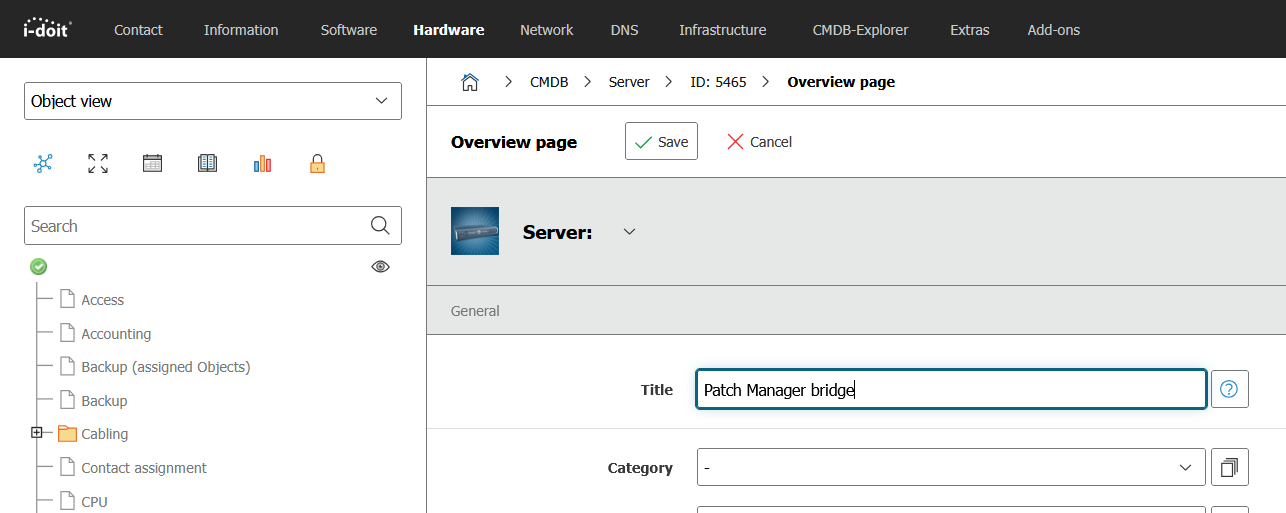Click the Title input field
1286x513 pixels.
click(x=951, y=389)
